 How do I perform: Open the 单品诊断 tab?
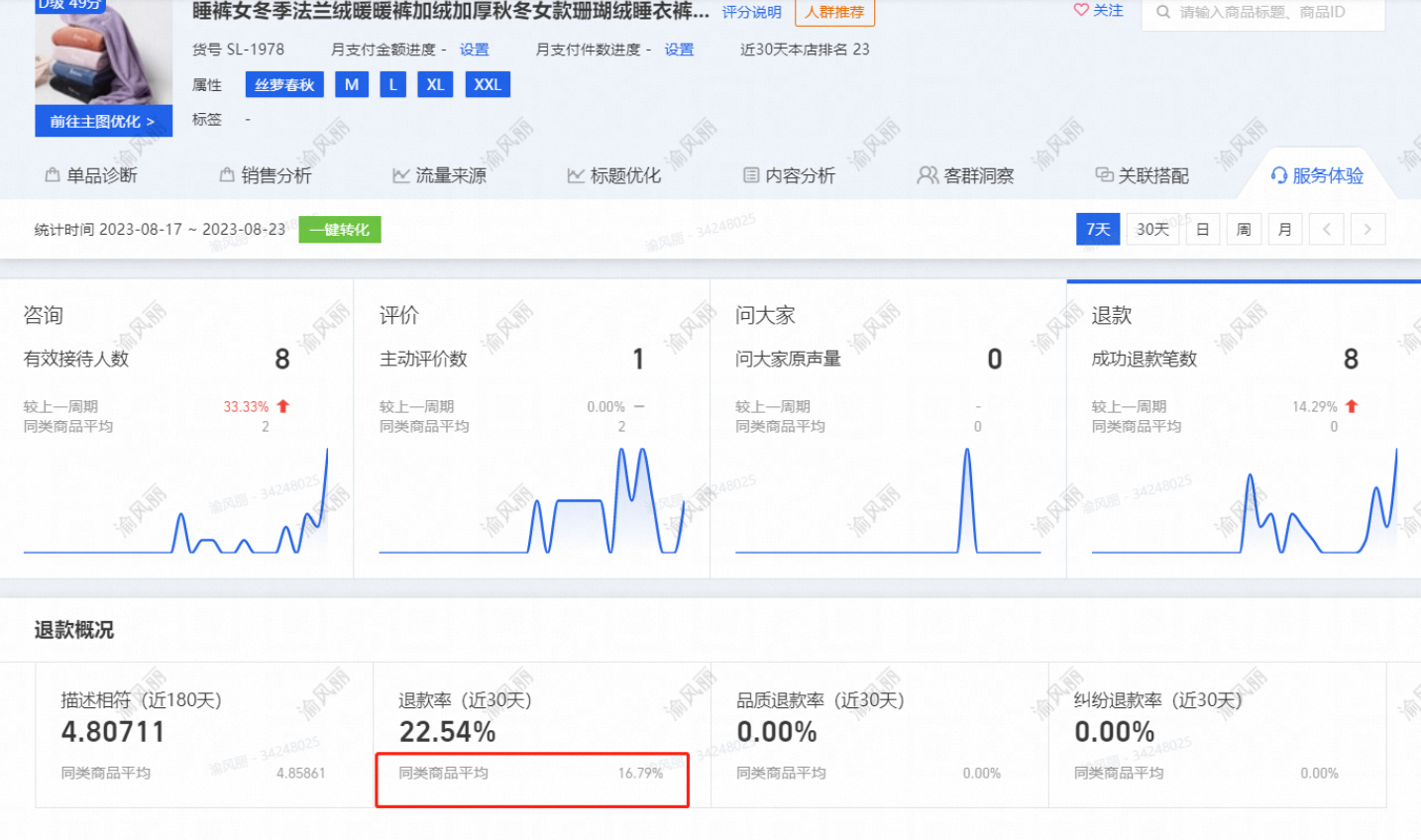point(91,175)
